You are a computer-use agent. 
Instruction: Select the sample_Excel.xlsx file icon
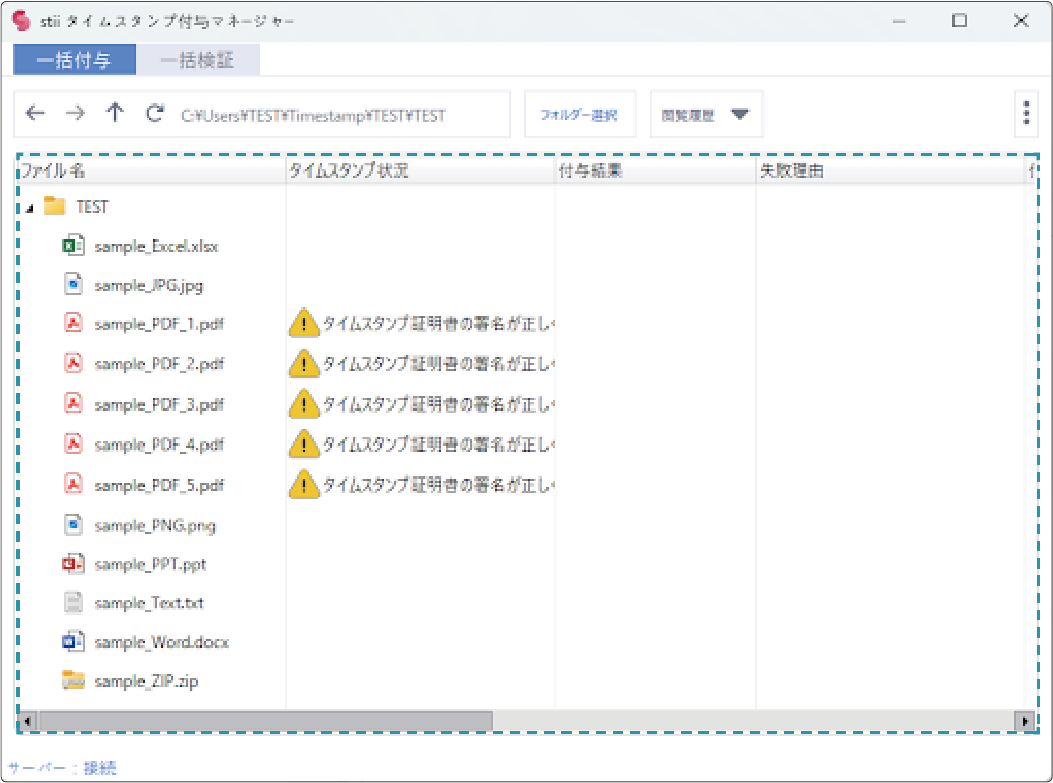[x=73, y=245]
